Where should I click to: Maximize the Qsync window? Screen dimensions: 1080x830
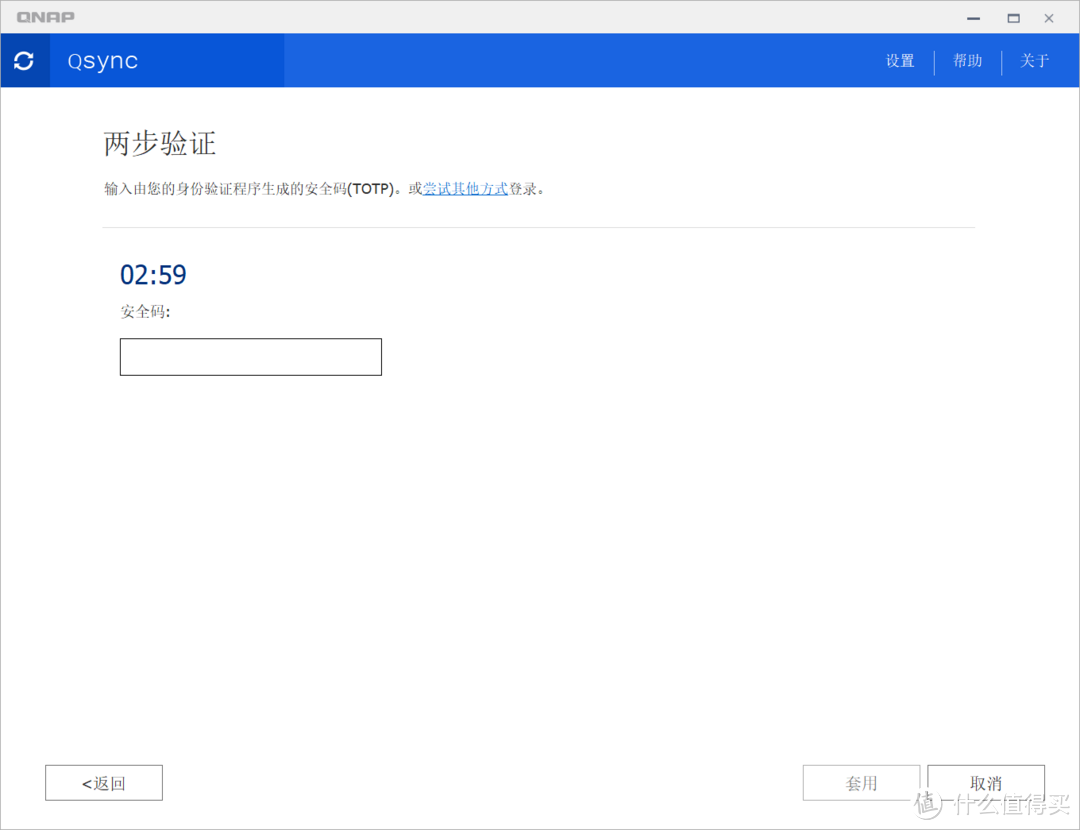[x=1013, y=19]
